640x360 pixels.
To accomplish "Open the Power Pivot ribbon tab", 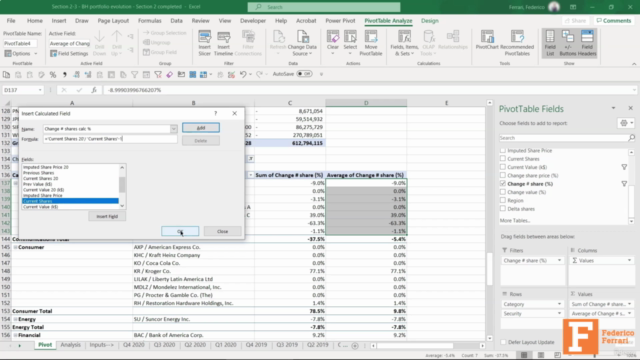I will click(x=340, y=20).
